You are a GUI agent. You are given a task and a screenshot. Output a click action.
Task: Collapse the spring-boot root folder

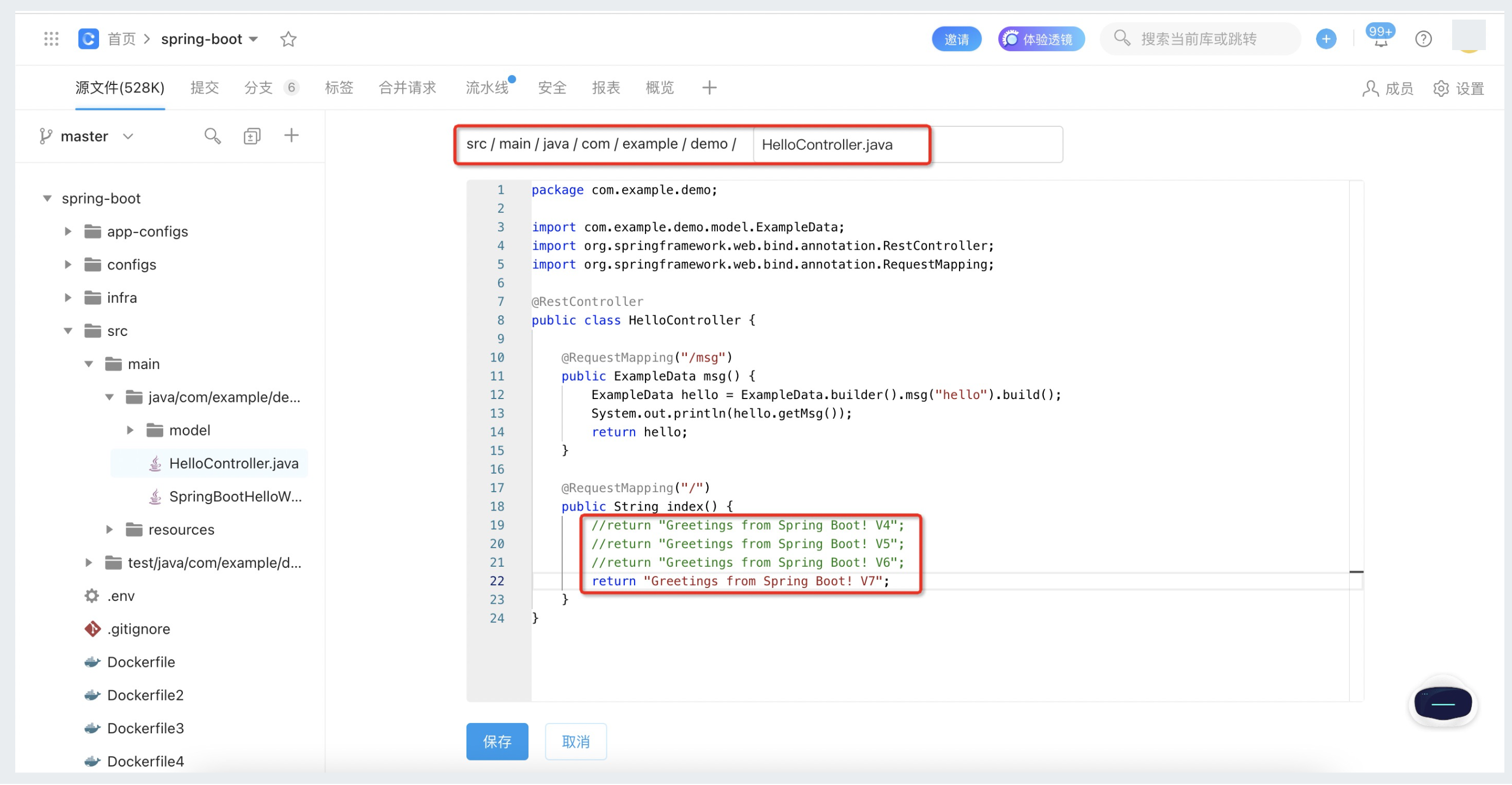[47, 199]
